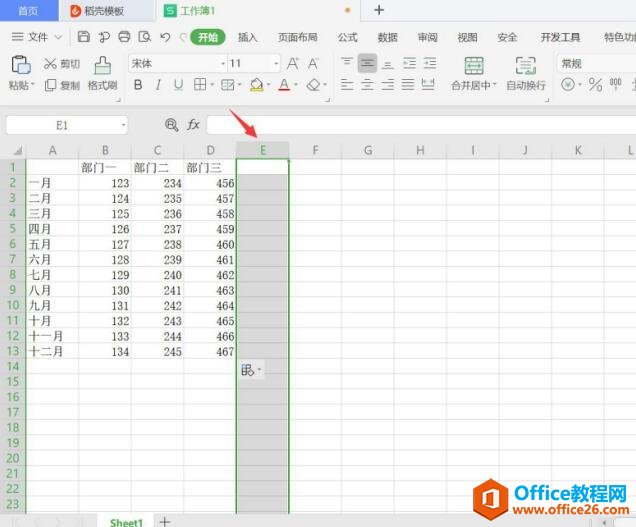Switch to 页面布局 tab

297,37
